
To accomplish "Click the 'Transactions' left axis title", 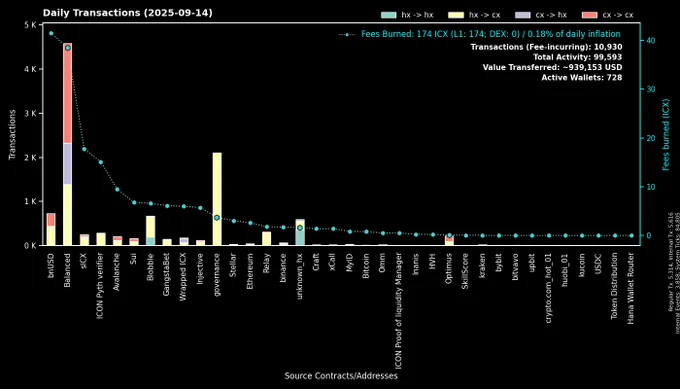I will tap(12, 134).
